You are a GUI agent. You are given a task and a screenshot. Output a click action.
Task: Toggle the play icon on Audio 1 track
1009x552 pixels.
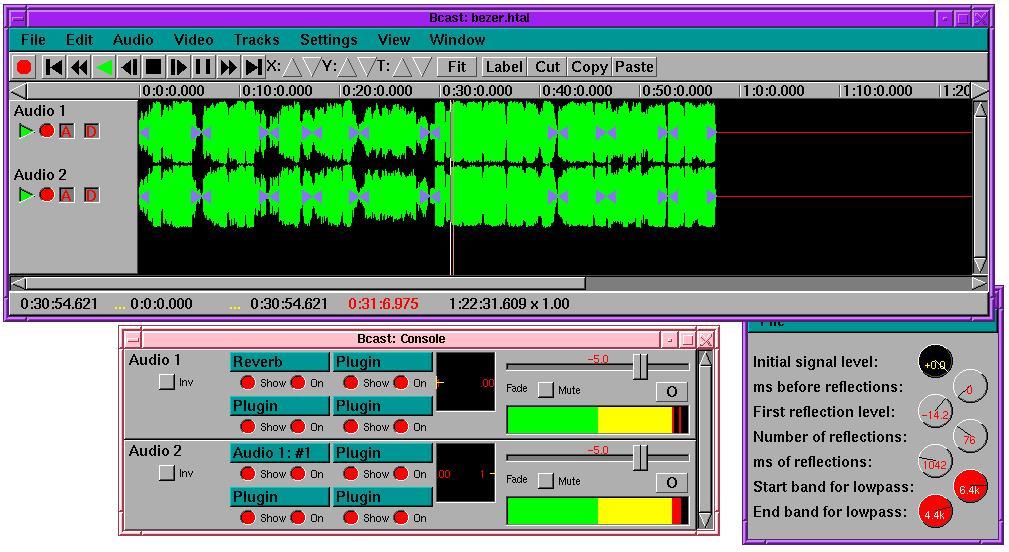[26, 131]
